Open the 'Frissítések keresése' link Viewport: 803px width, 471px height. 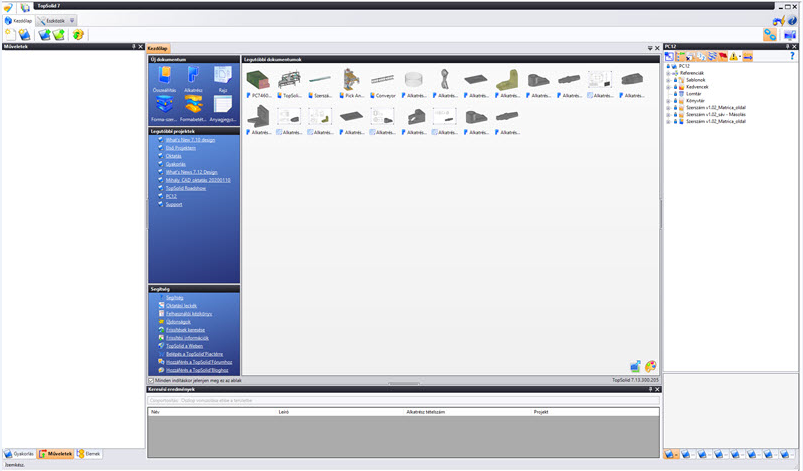point(185,330)
